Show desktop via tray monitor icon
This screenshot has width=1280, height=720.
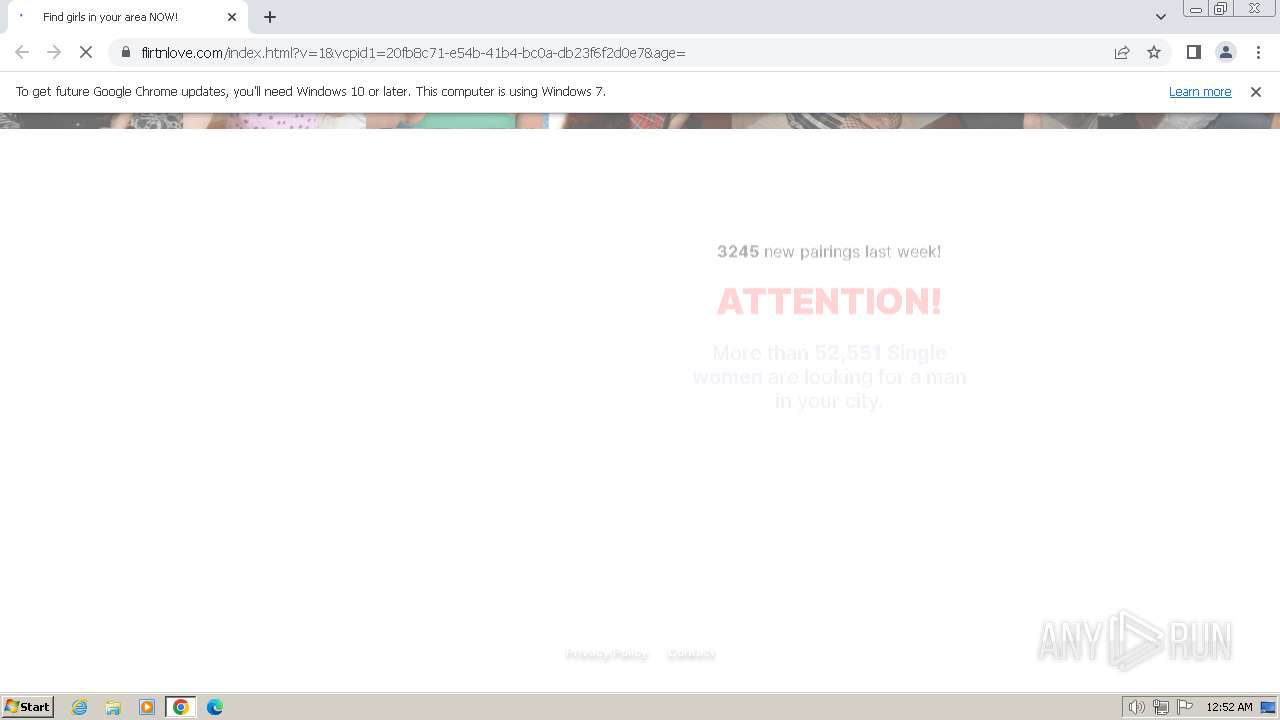(1268, 707)
